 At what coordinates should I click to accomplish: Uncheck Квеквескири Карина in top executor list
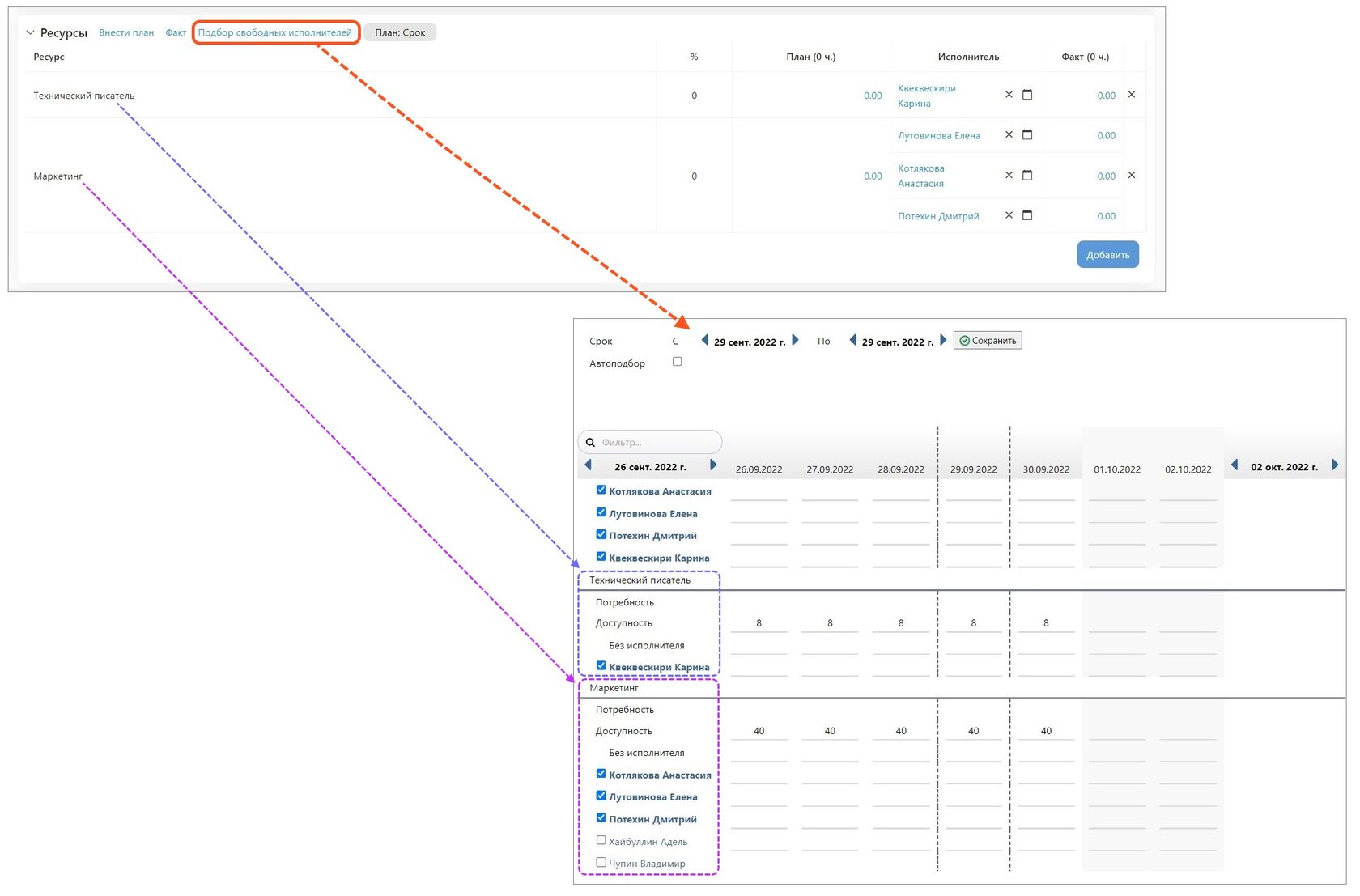click(601, 556)
